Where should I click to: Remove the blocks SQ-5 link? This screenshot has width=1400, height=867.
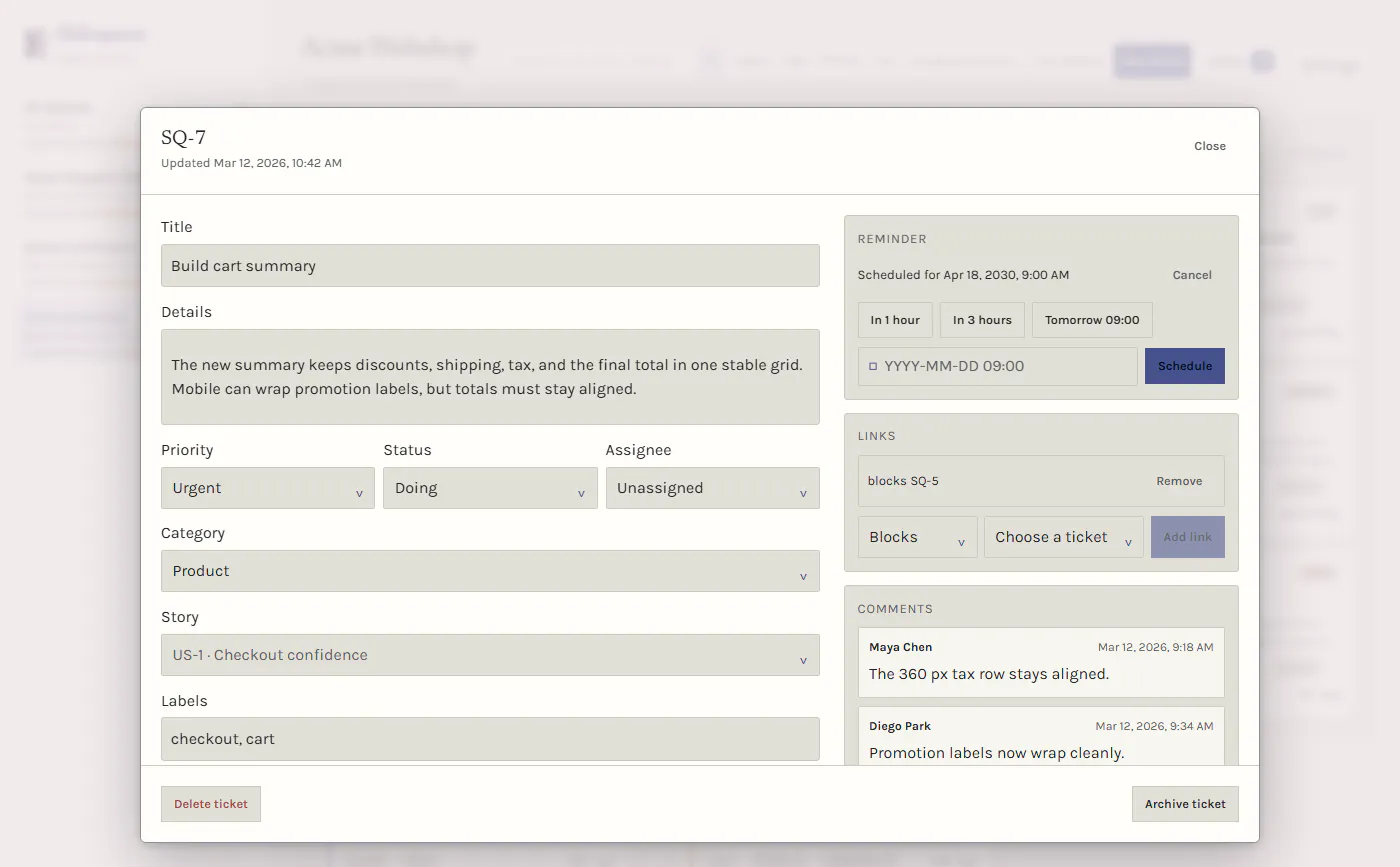(1179, 481)
